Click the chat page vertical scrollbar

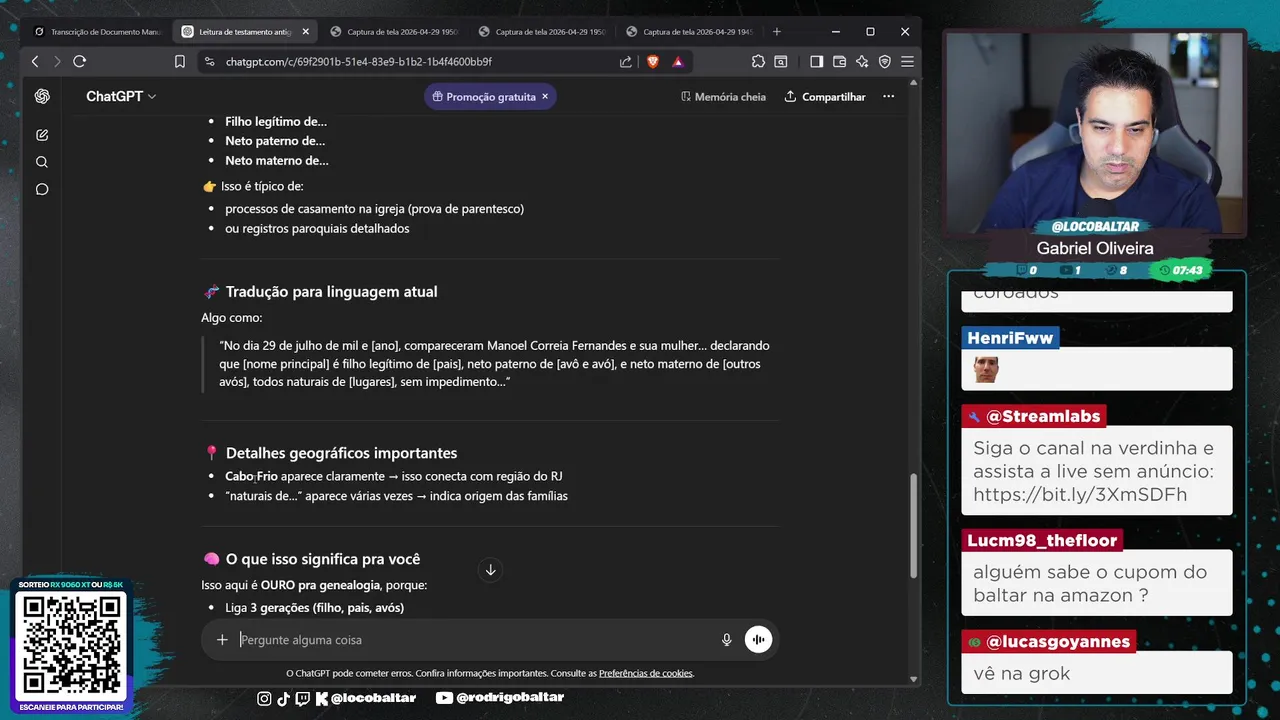[913, 525]
